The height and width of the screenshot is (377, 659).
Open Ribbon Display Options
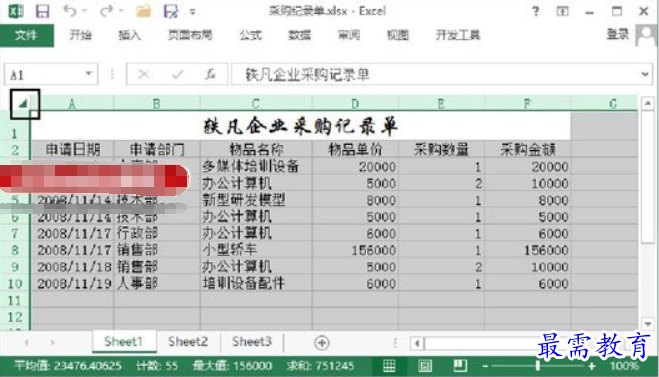(x=562, y=11)
